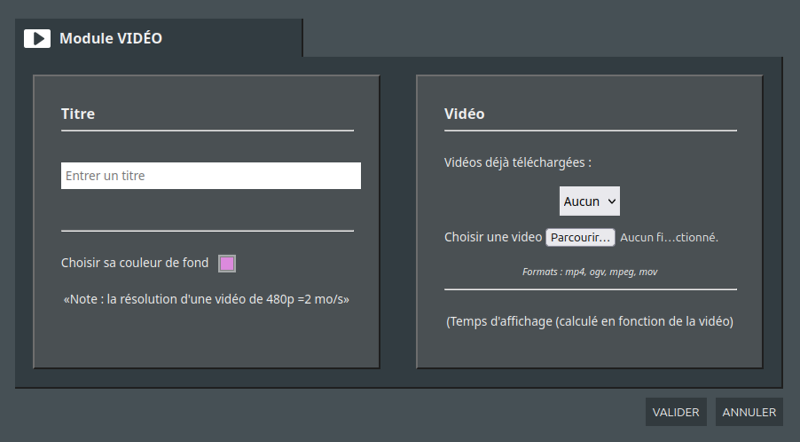Click the Parcourir... file browse button
This screenshot has width=800, height=442.
580,237
